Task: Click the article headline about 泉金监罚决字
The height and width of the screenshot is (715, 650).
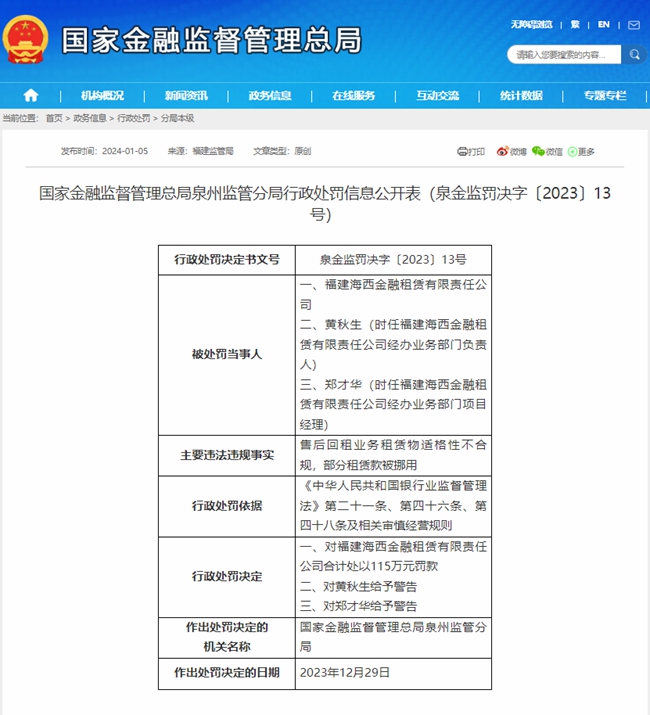Action: point(324,203)
